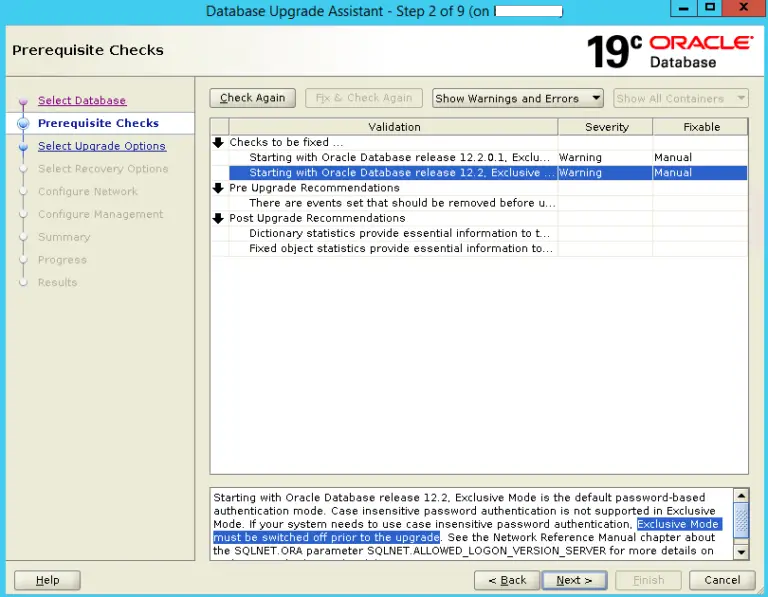Open the Show Warnings and Errors dropdown
Image resolution: width=768 pixels, height=597 pixels.
(518, 98)
